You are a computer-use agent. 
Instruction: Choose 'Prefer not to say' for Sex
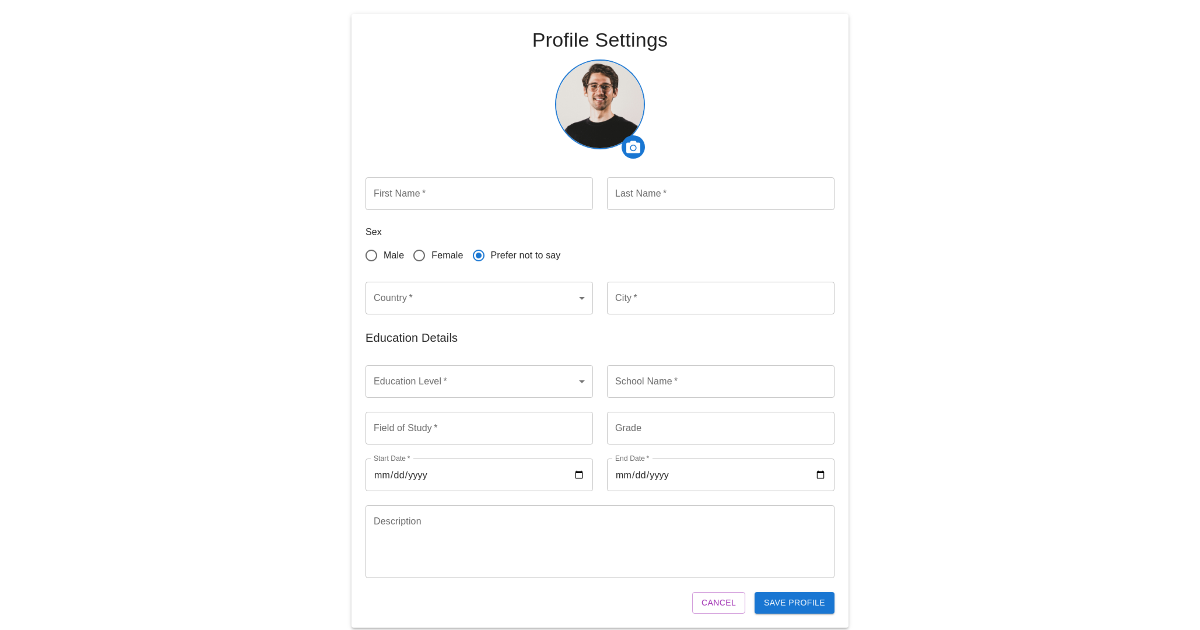478,255
